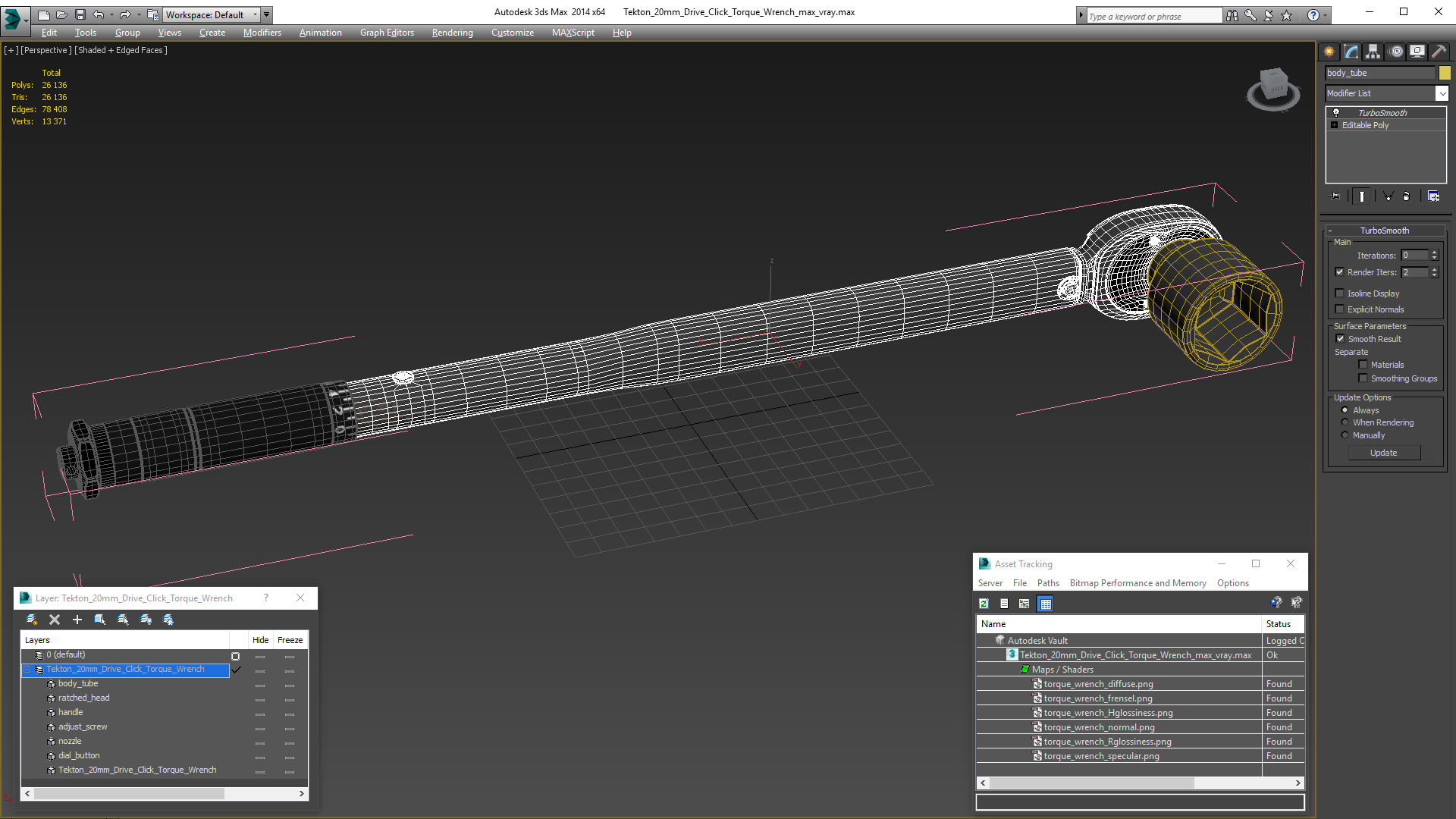Viewport: 1456px width, 819px height.
Task: Click the Communication Center satellite icon
Action: (1268, 15)
